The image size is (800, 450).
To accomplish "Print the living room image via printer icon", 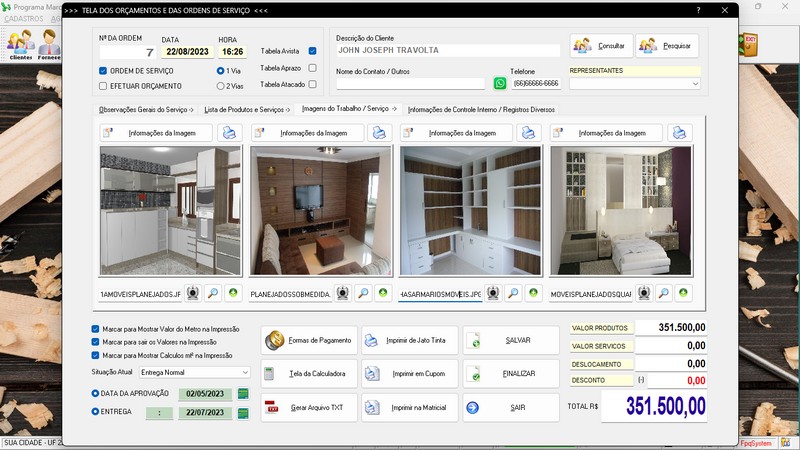I will click(379, 133).
